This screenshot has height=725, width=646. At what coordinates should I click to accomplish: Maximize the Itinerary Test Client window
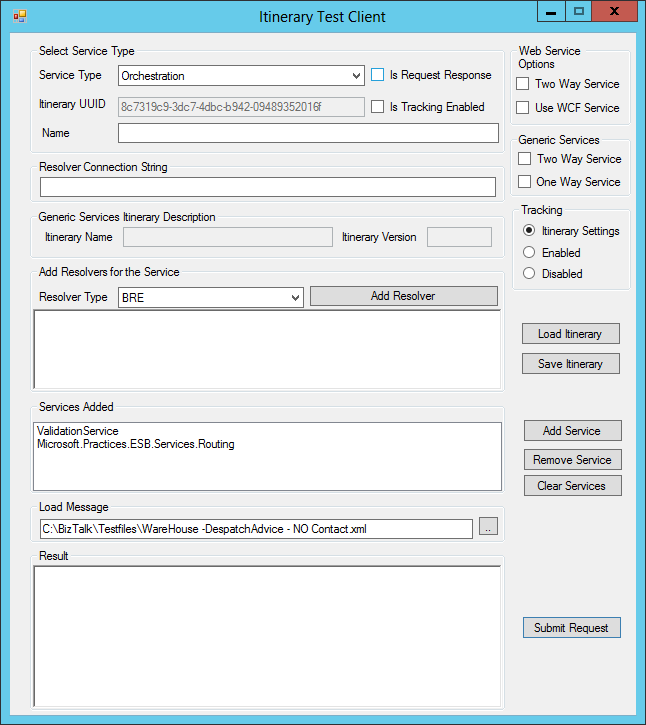tap(578, 12)
